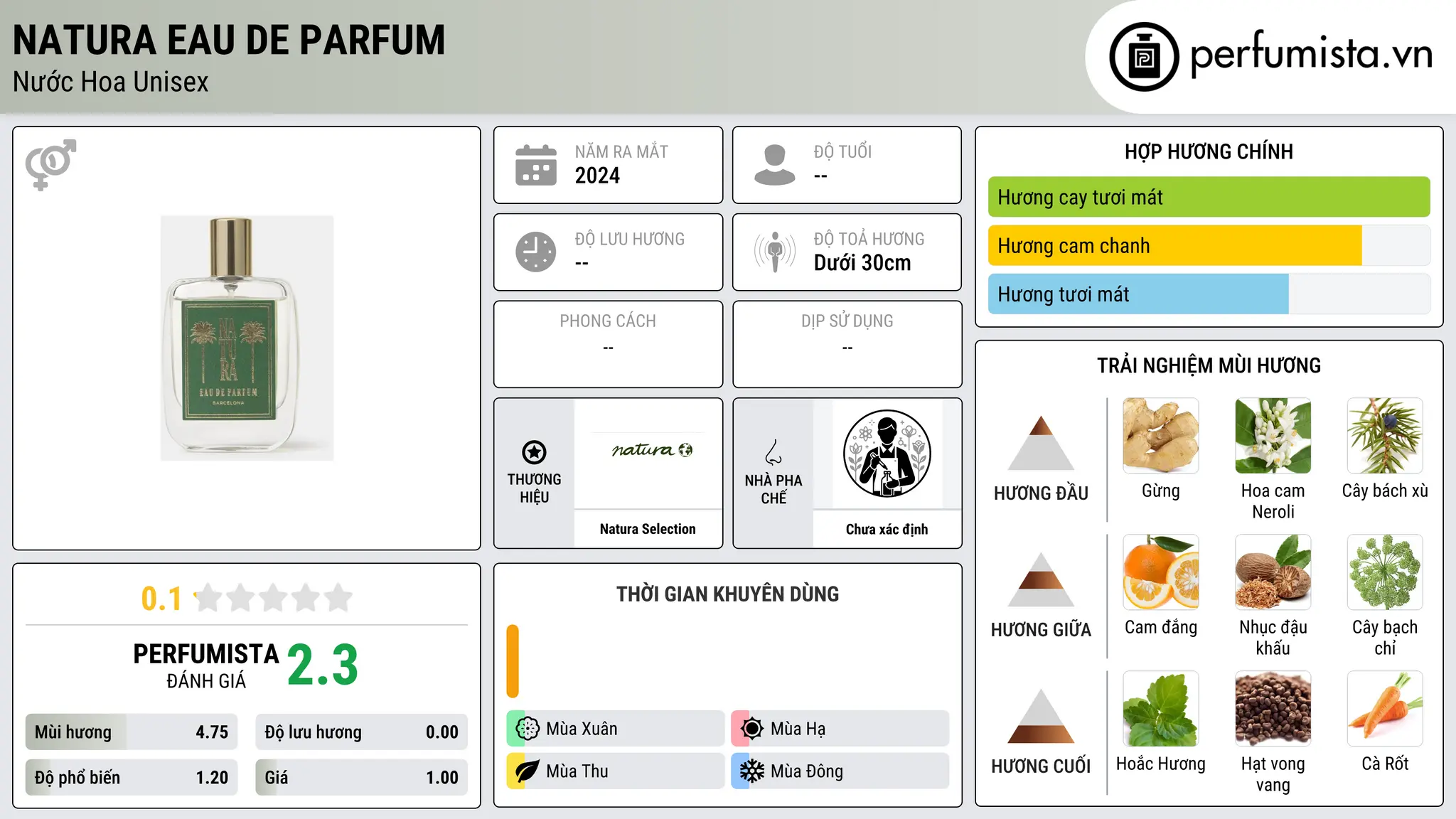This screenshot has height=819, width=1456.
Task: Click the Dưới 30cm projection value
Action: point(862,263)
